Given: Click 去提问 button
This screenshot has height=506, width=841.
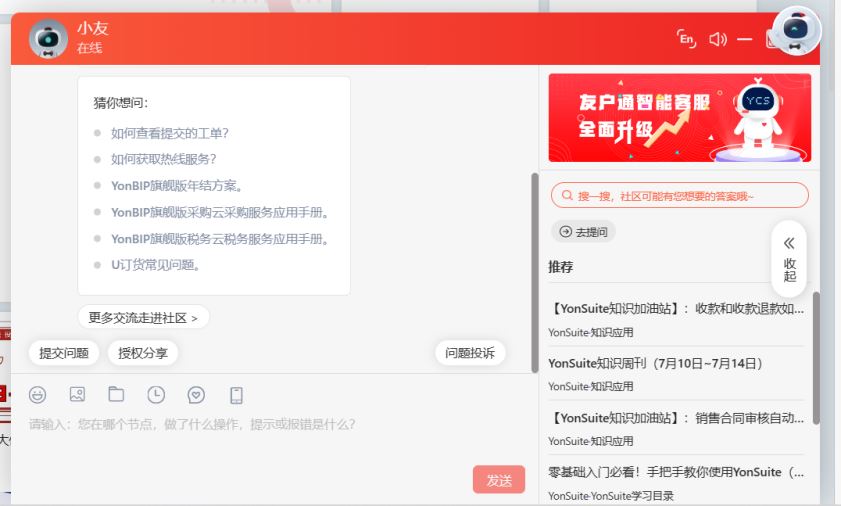Looking at the screenshot, I should [583, 232].
